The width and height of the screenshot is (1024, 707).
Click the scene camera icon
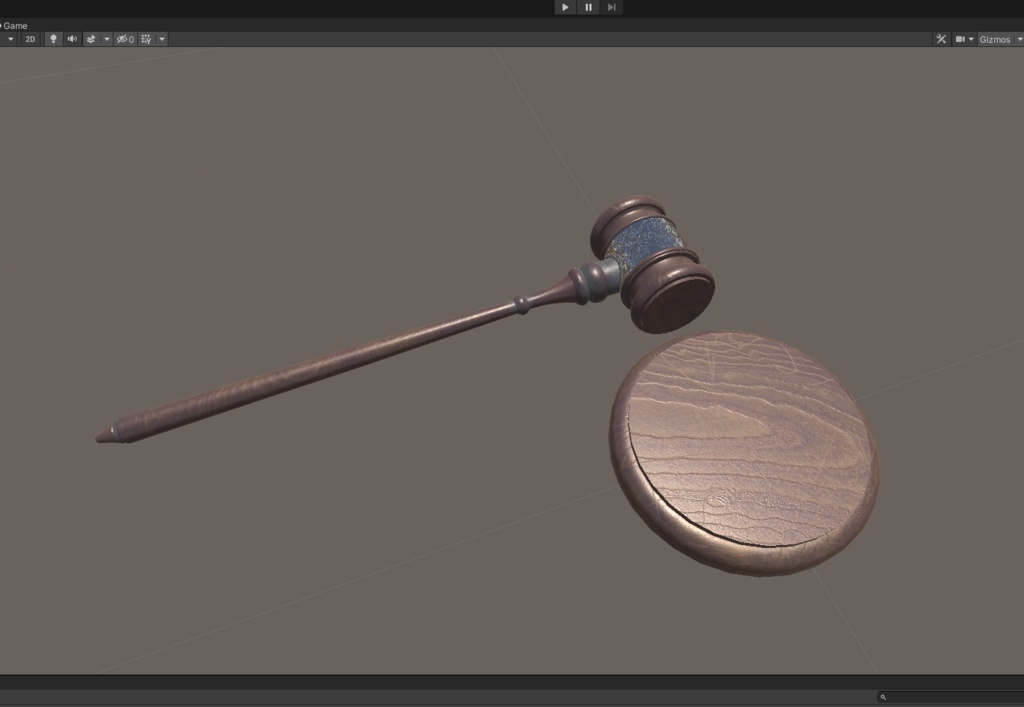click(x=958, y=38)
